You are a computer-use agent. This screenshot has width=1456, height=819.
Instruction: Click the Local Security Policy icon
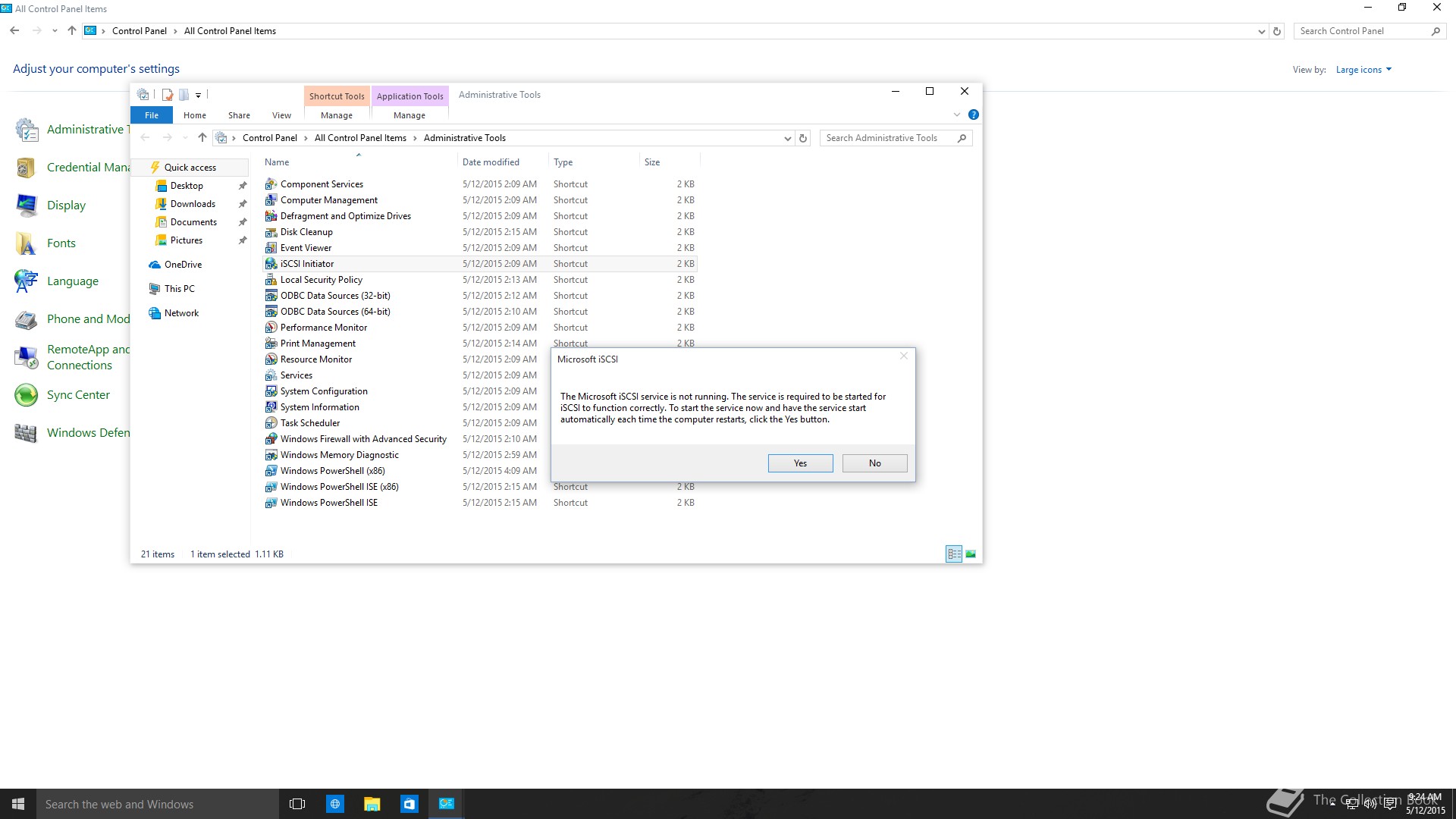[x=271, y=280]
